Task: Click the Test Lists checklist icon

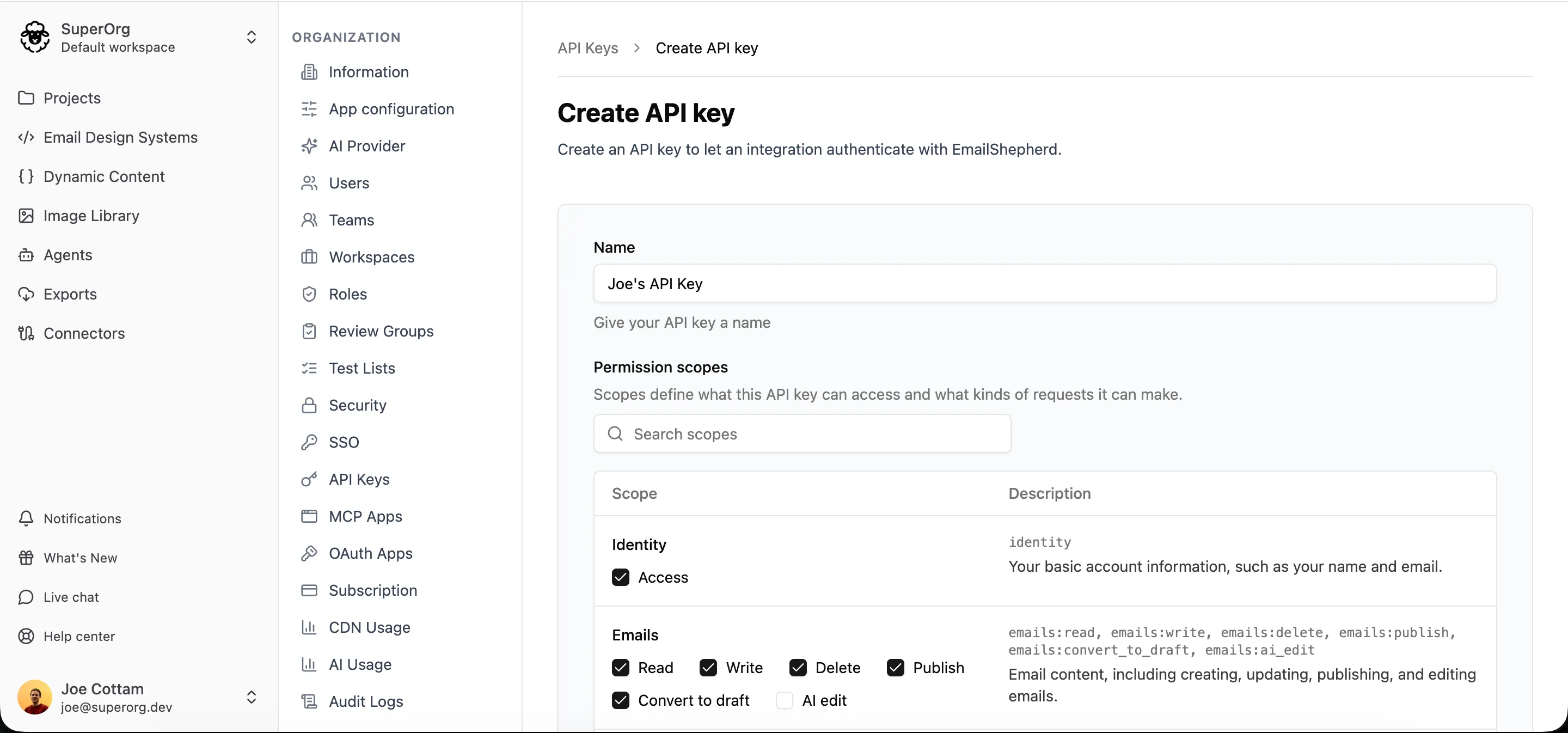Action: [309, 368]
